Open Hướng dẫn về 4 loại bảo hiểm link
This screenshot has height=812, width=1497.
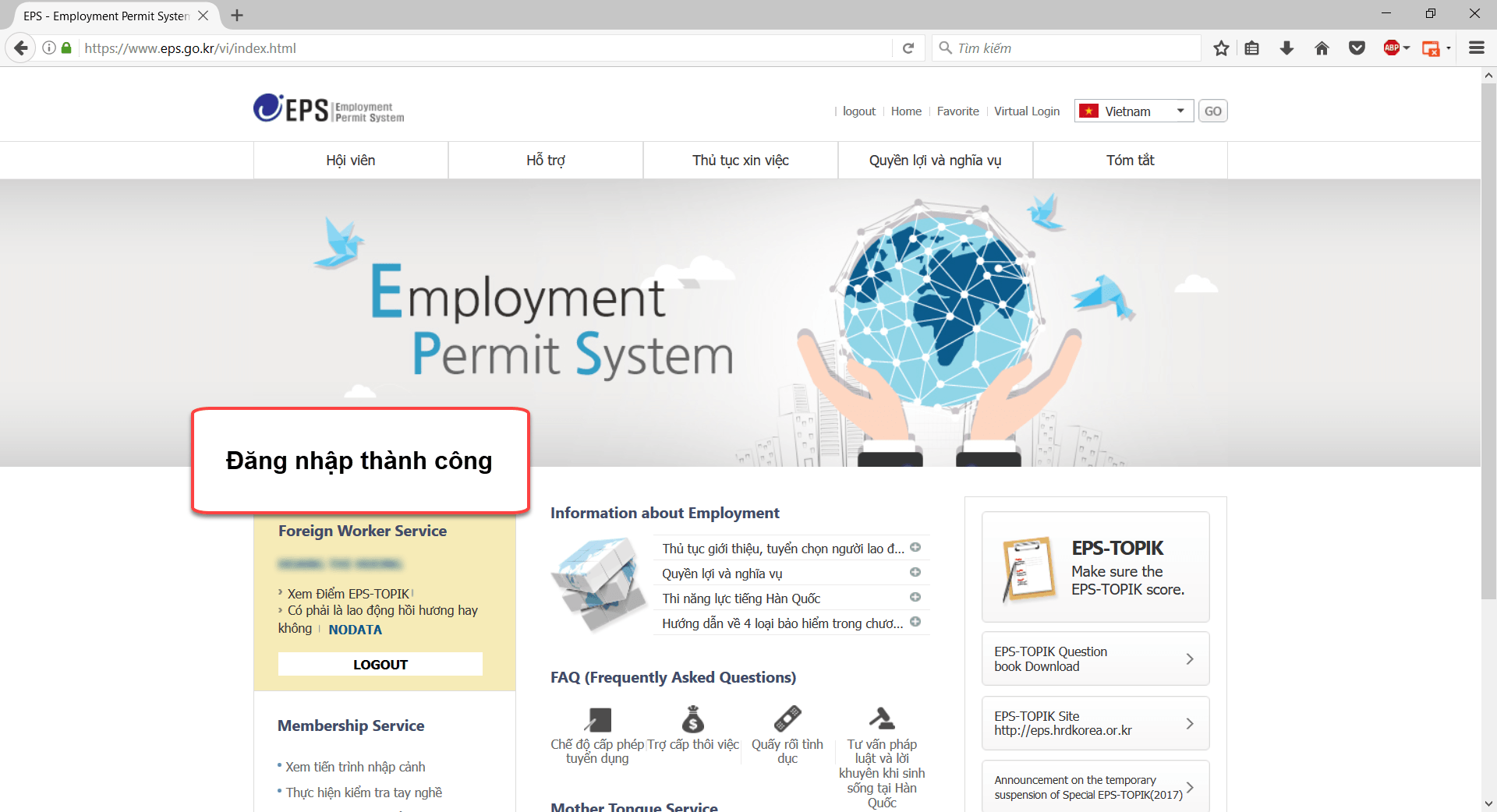pyautogui.click(x=783, y=623)
